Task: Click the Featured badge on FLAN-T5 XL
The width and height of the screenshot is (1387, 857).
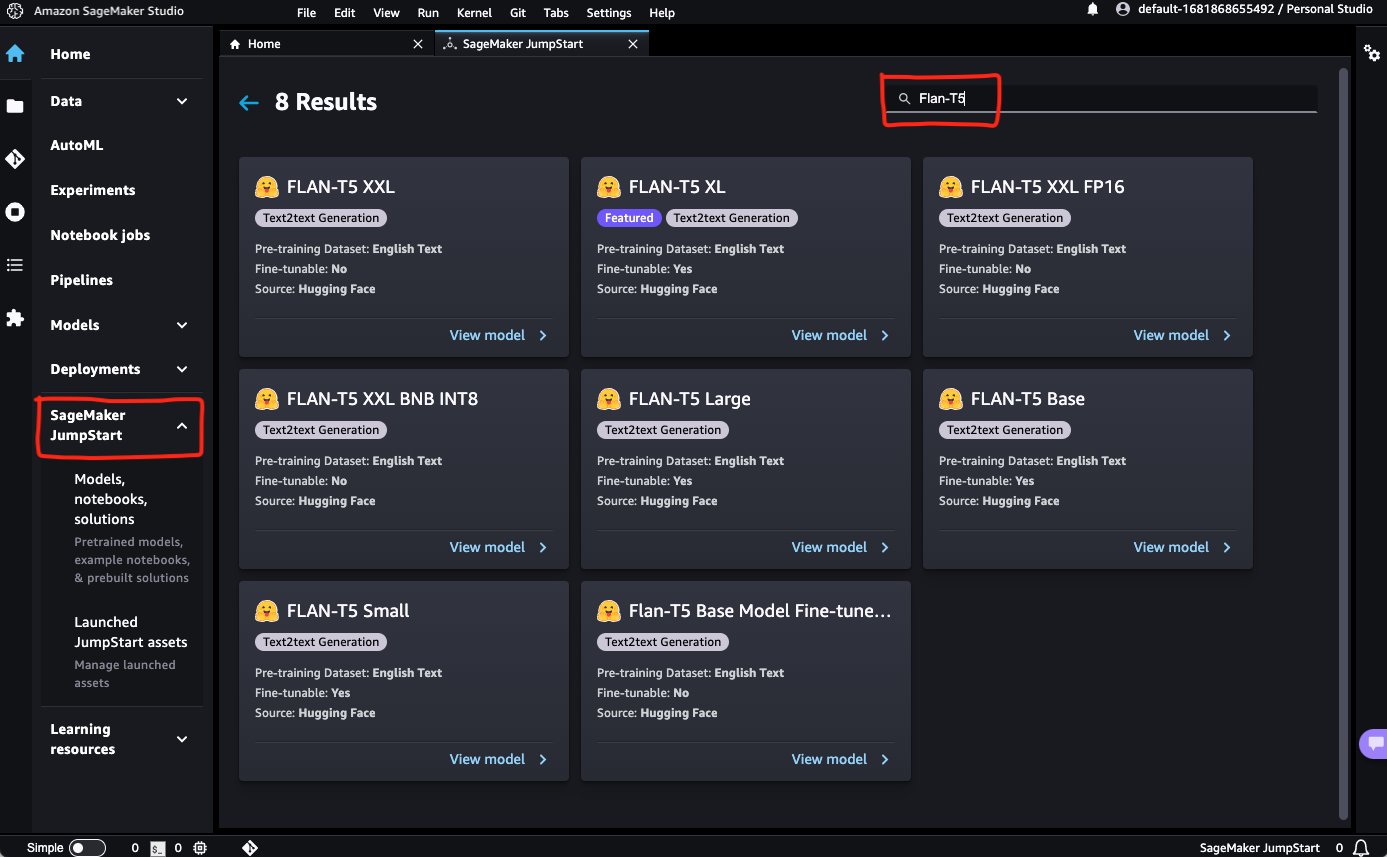Action: point(629,218)
